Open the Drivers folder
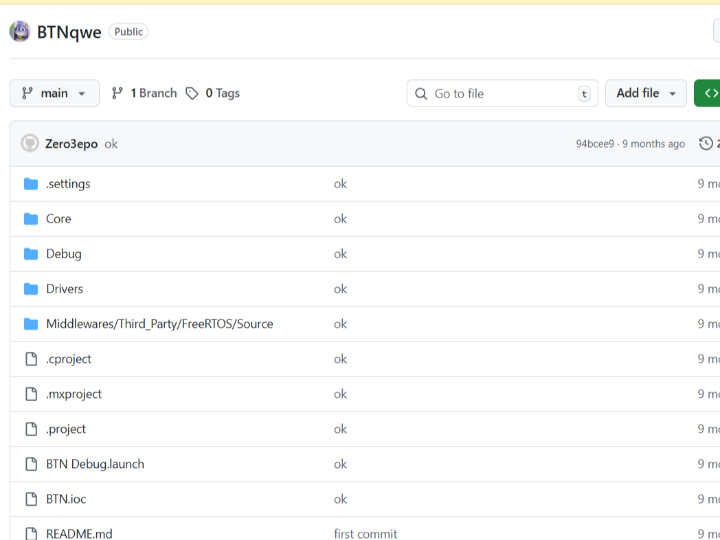The width and height of the screenshot is (720, 540). click(64, 289)
